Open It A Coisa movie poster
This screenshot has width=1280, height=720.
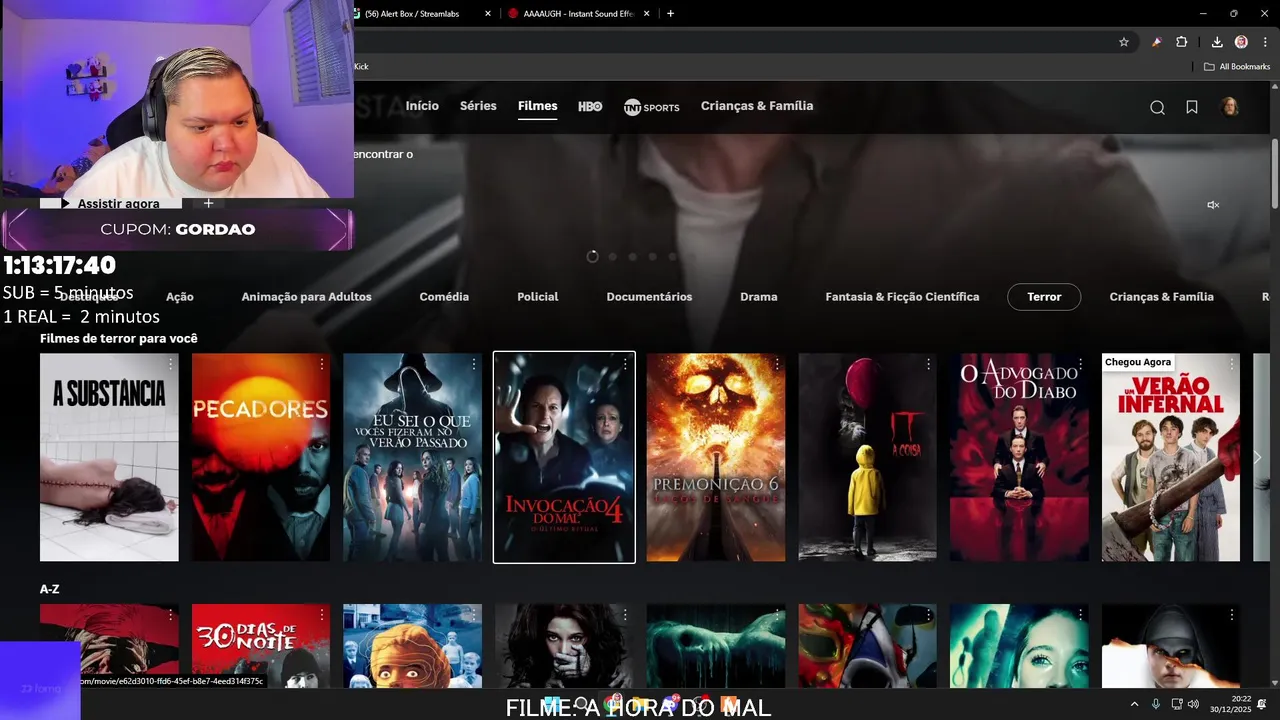tap(868, 457)
